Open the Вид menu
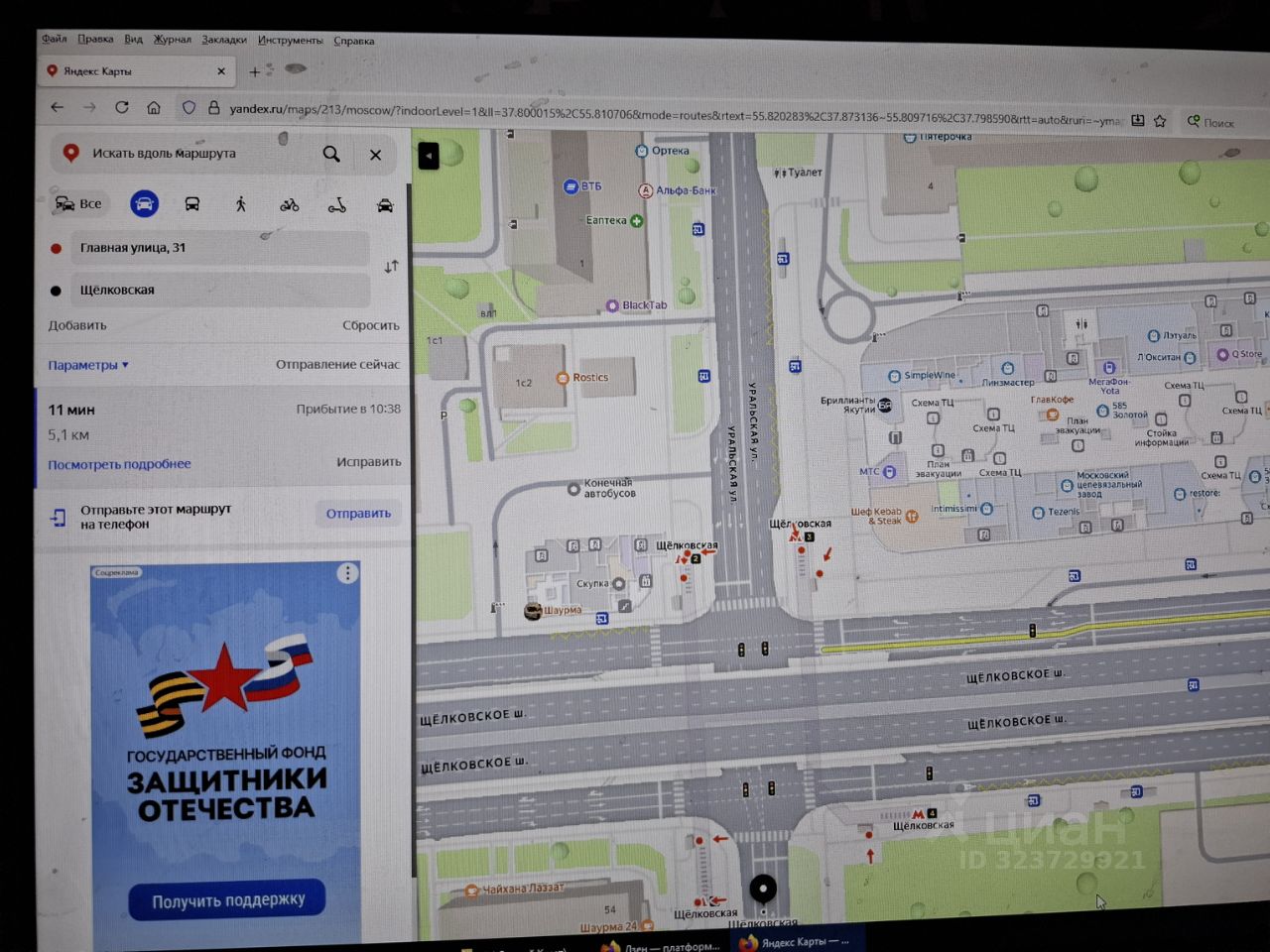Viewport: 1270px width, 952px height. 134,39
